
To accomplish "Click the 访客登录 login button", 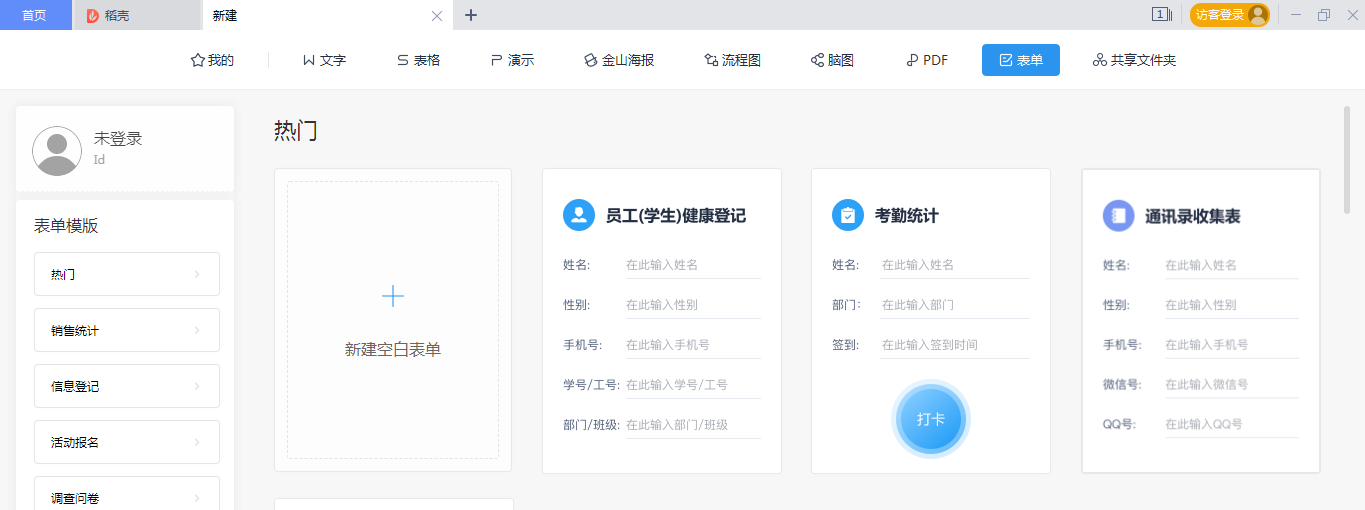I will point(1220,15).
